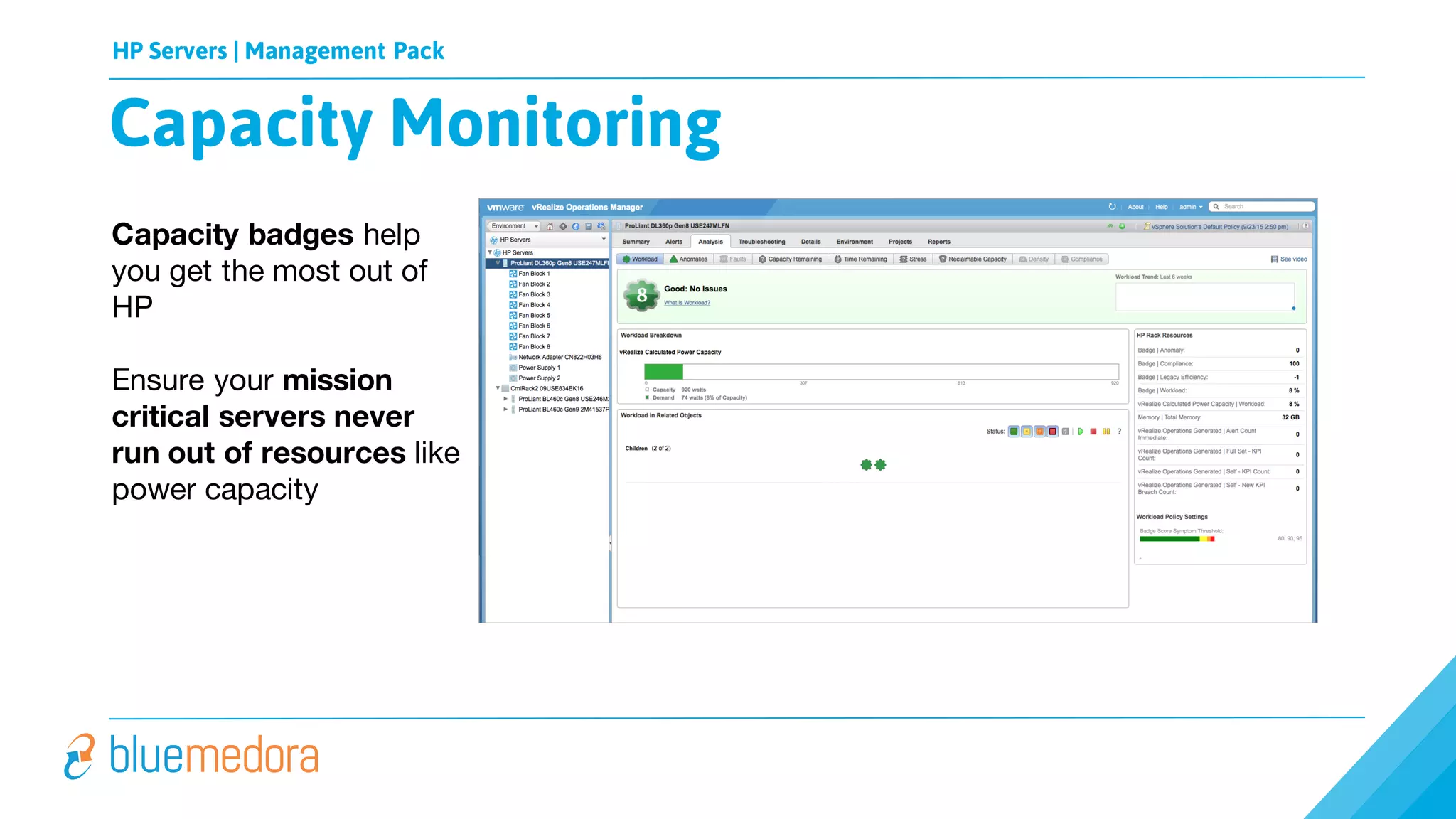1456x819 pixels.
Task: Select the Time Remaining badge button
Action: 861,259
